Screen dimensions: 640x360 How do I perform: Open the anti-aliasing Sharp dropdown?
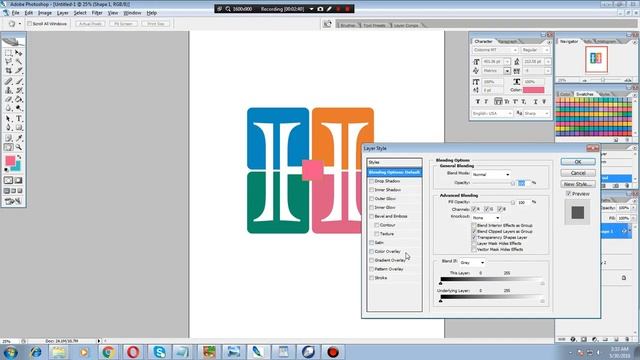tap(536, 113)
